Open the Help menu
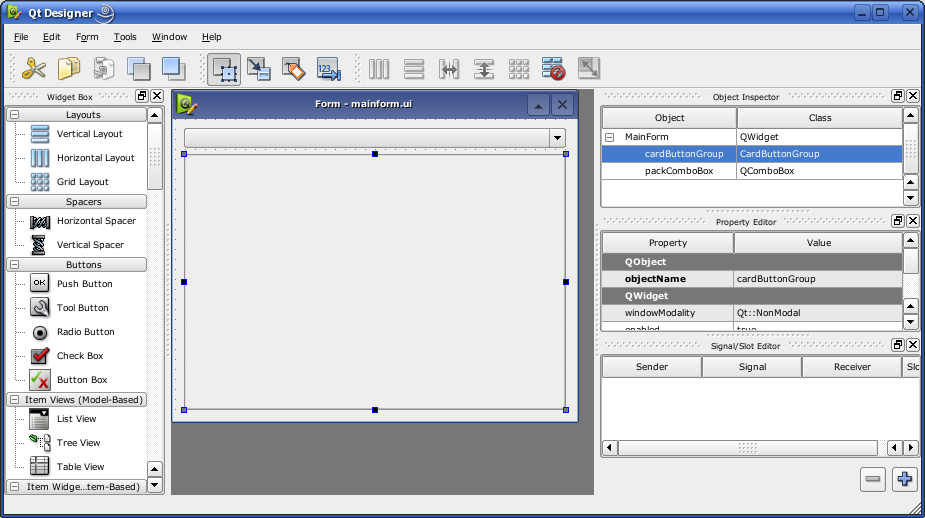The width and height of the screenshot is (925, 518). 212,37
